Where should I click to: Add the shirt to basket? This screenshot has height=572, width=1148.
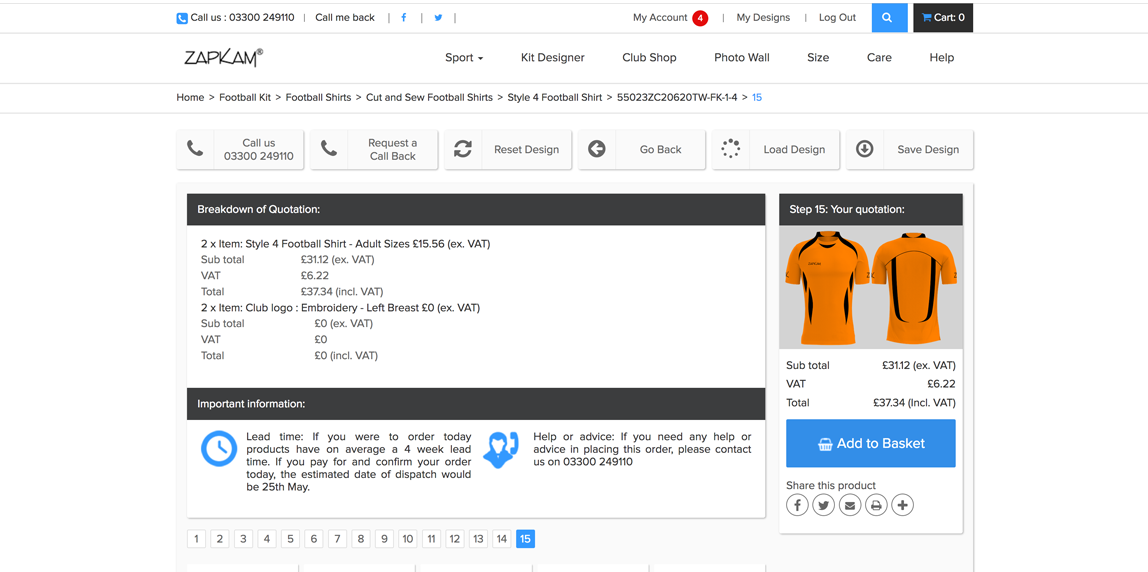coord(871,443)
